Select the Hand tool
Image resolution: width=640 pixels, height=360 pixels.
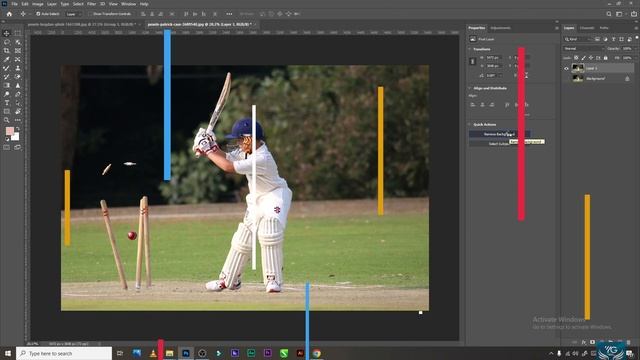coord(18,111)
